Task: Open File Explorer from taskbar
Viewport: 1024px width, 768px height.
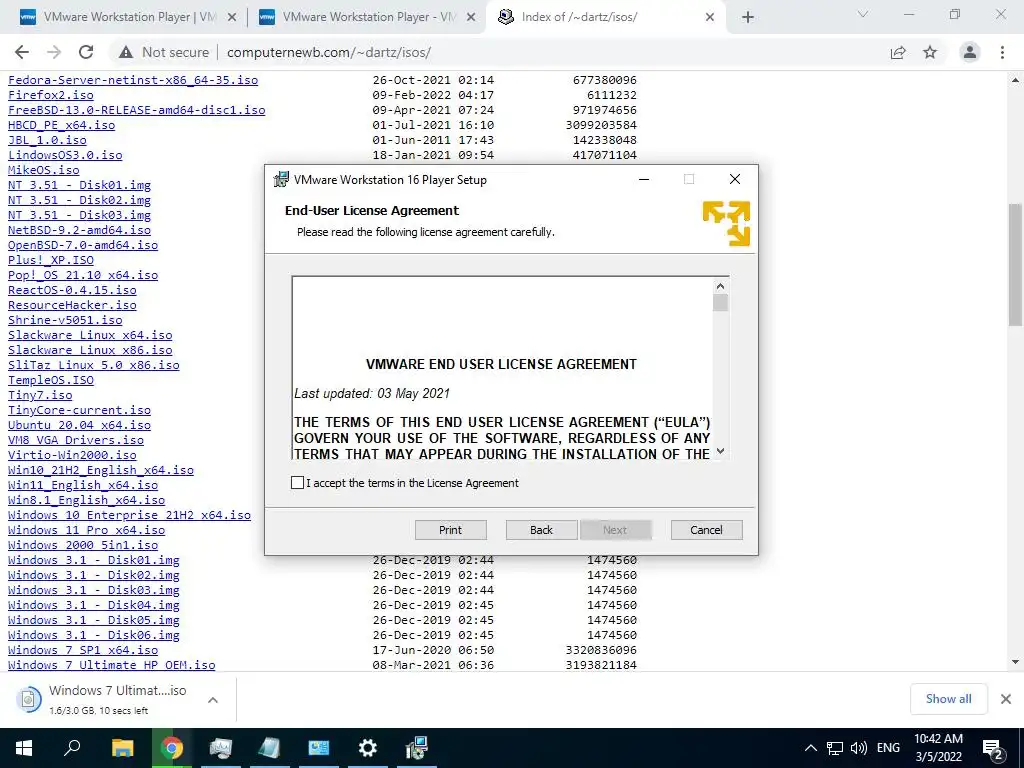Action: pyautogui.click(x=122, y=748)
